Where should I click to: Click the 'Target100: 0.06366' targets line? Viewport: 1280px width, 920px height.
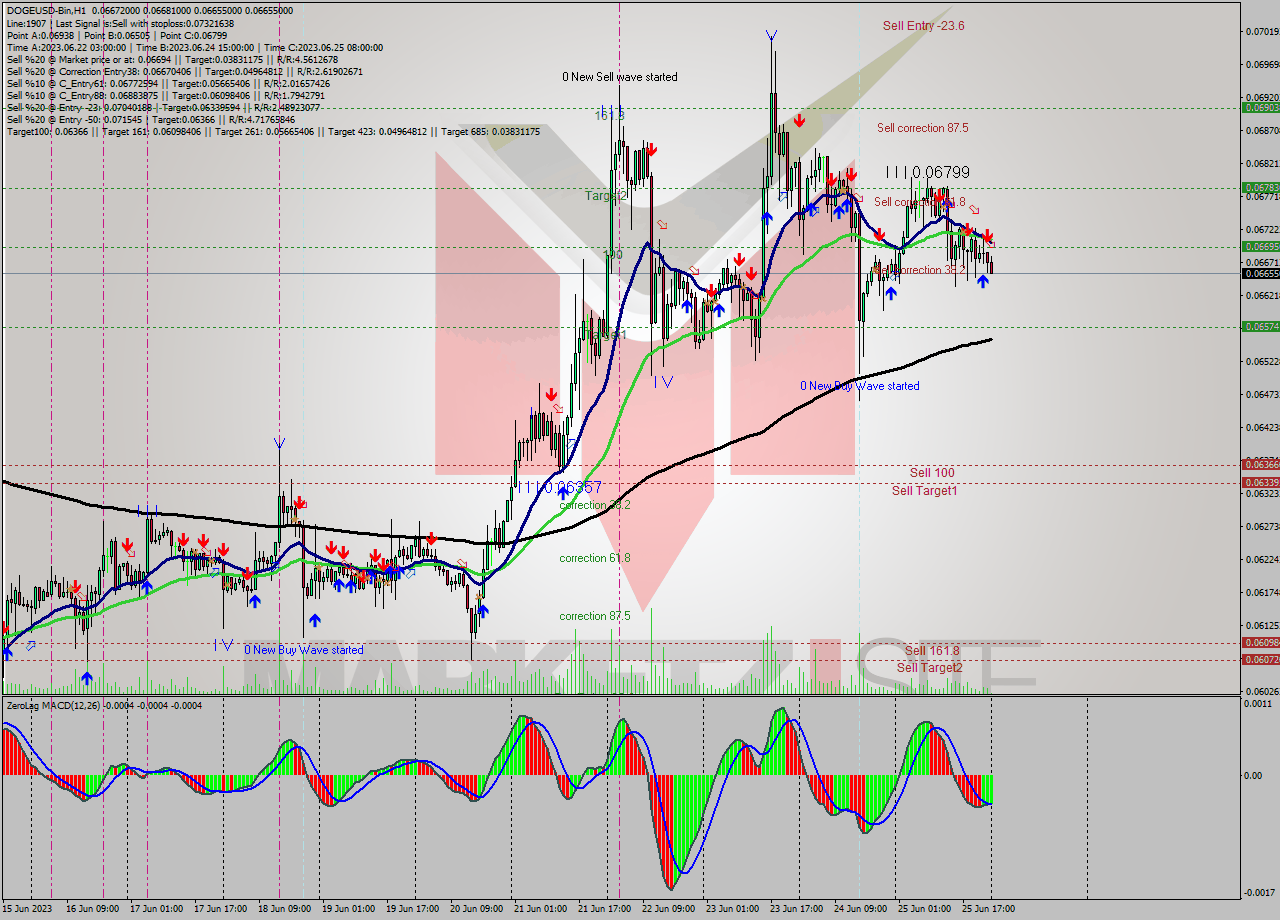point(273,131)
